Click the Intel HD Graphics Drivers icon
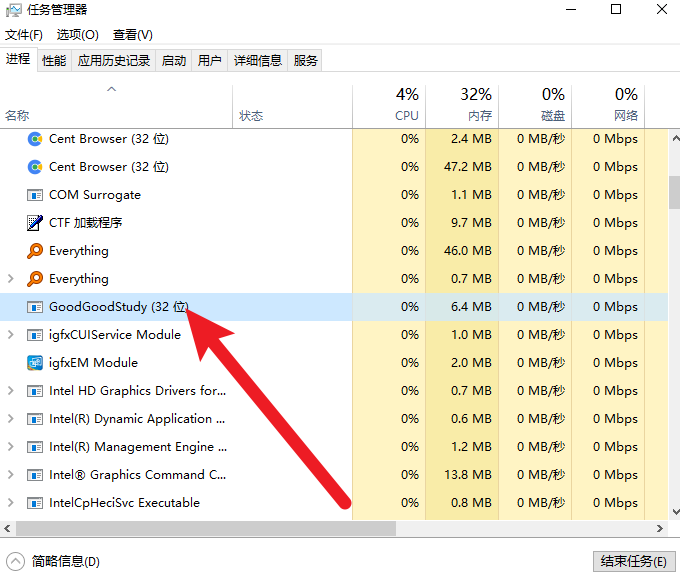Image resolution: width=680 pixels, height=583 pixels. (x=35, y=391)
